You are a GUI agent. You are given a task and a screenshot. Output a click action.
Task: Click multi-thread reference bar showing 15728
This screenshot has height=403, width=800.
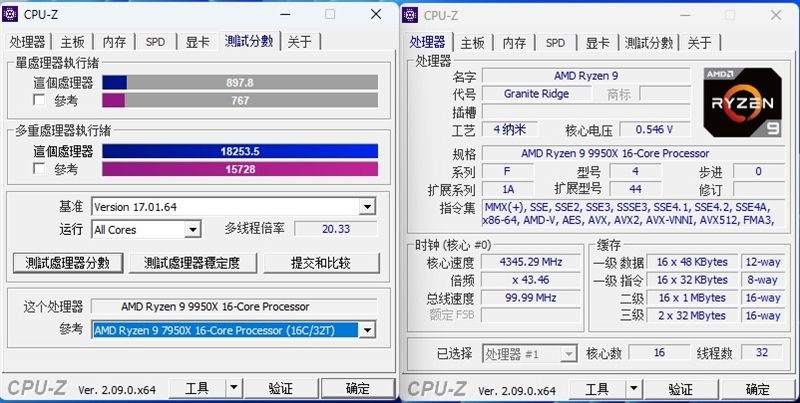coord(240,169)
